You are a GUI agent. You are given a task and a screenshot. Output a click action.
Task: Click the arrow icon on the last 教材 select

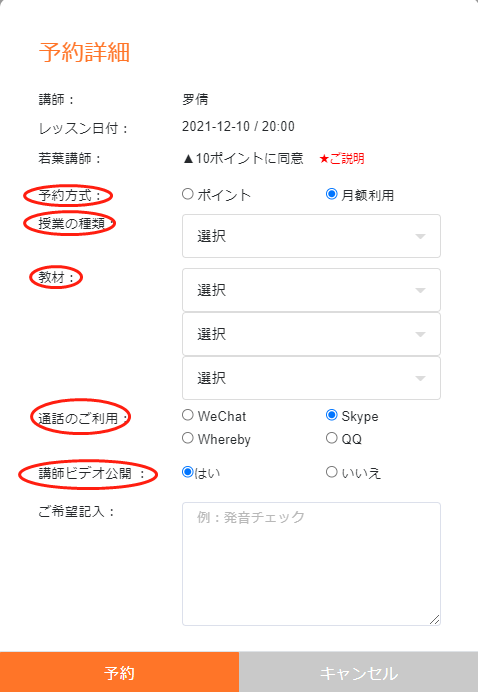(x=421, y=379)
